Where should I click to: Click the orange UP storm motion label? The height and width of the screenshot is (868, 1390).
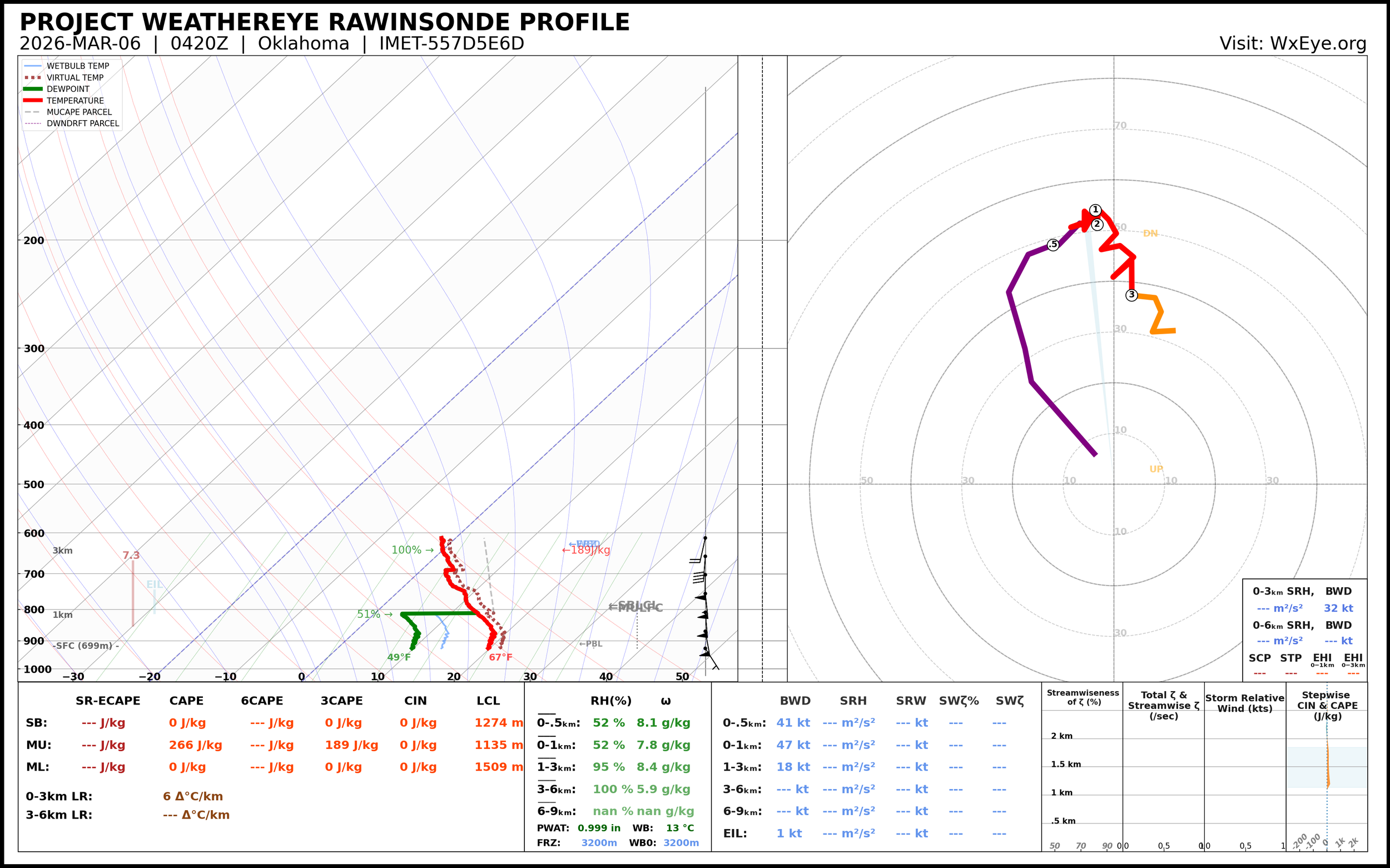coord(1156,469)
